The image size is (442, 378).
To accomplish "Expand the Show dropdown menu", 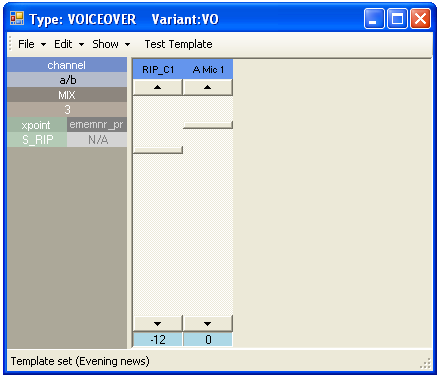I will pos(111,44).
